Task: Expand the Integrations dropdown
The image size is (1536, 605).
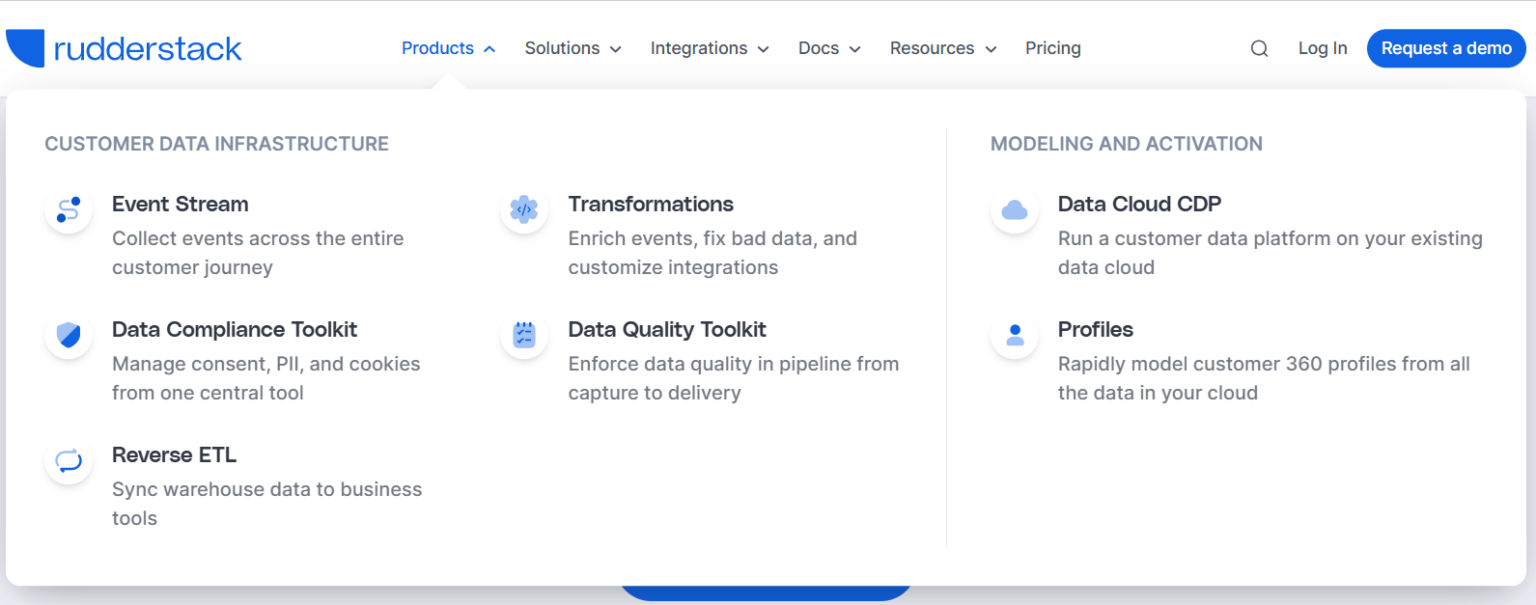Action: click(x=709, y=48)
